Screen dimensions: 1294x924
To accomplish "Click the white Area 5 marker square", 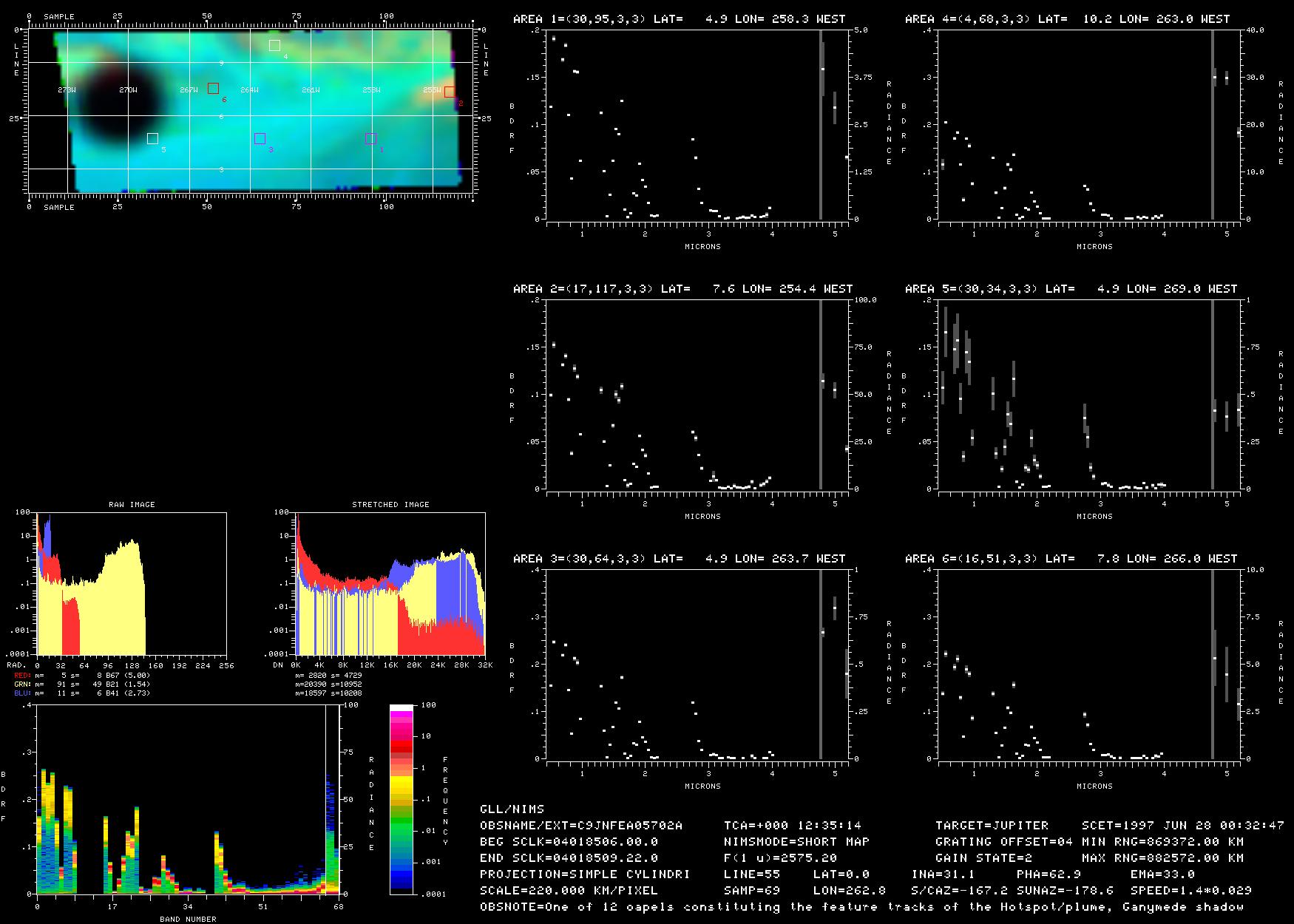I will tap(152, 138).
